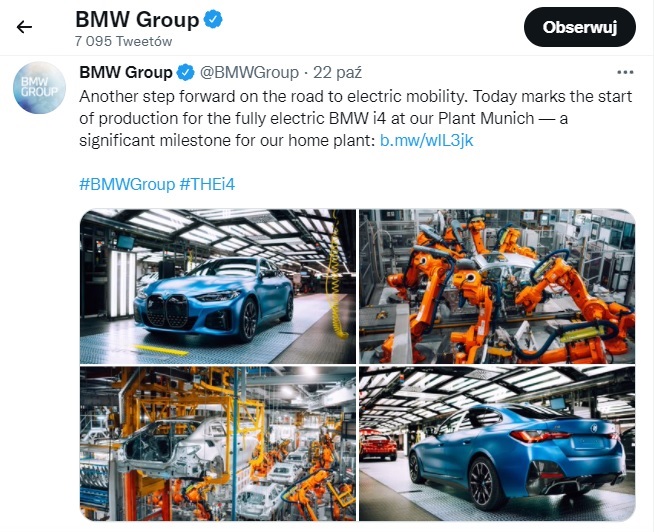
Task: Click the BMW Group profile avatar
Action: tap(39, 88)
